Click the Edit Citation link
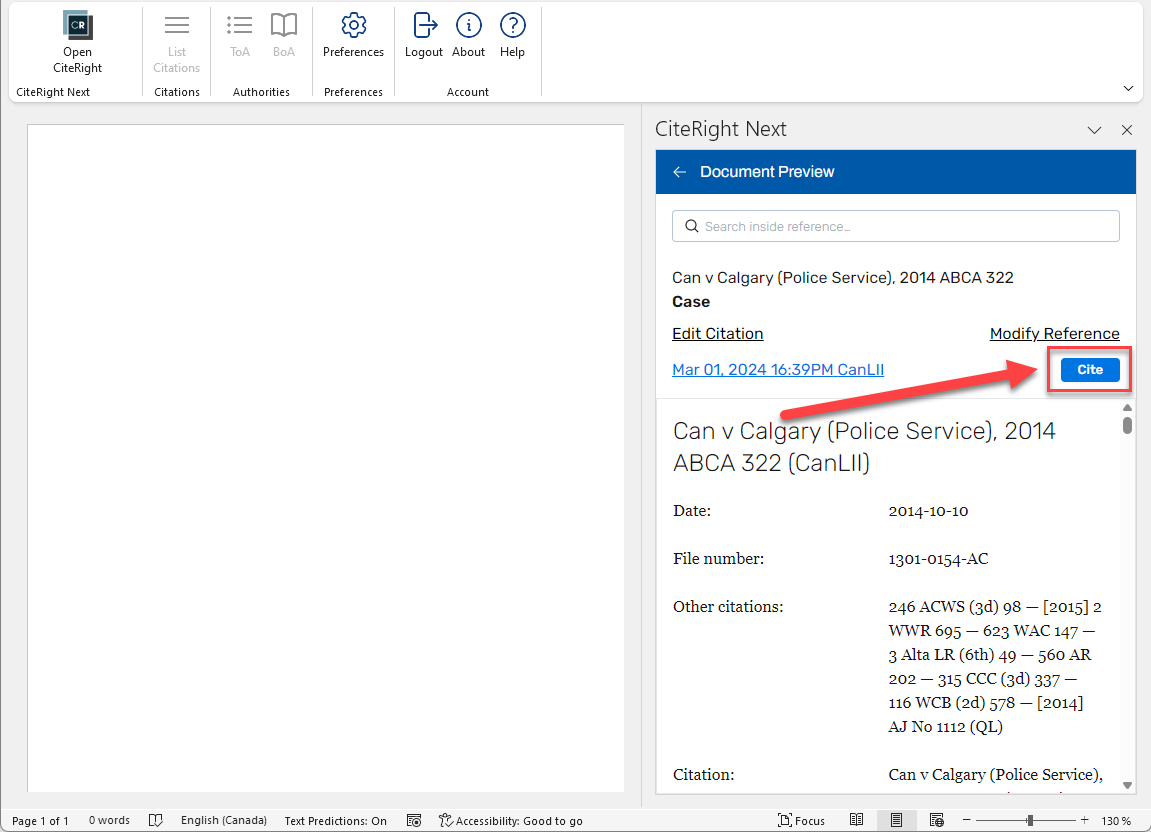Viewport: 1151px width, 832px height. point(718,333)
